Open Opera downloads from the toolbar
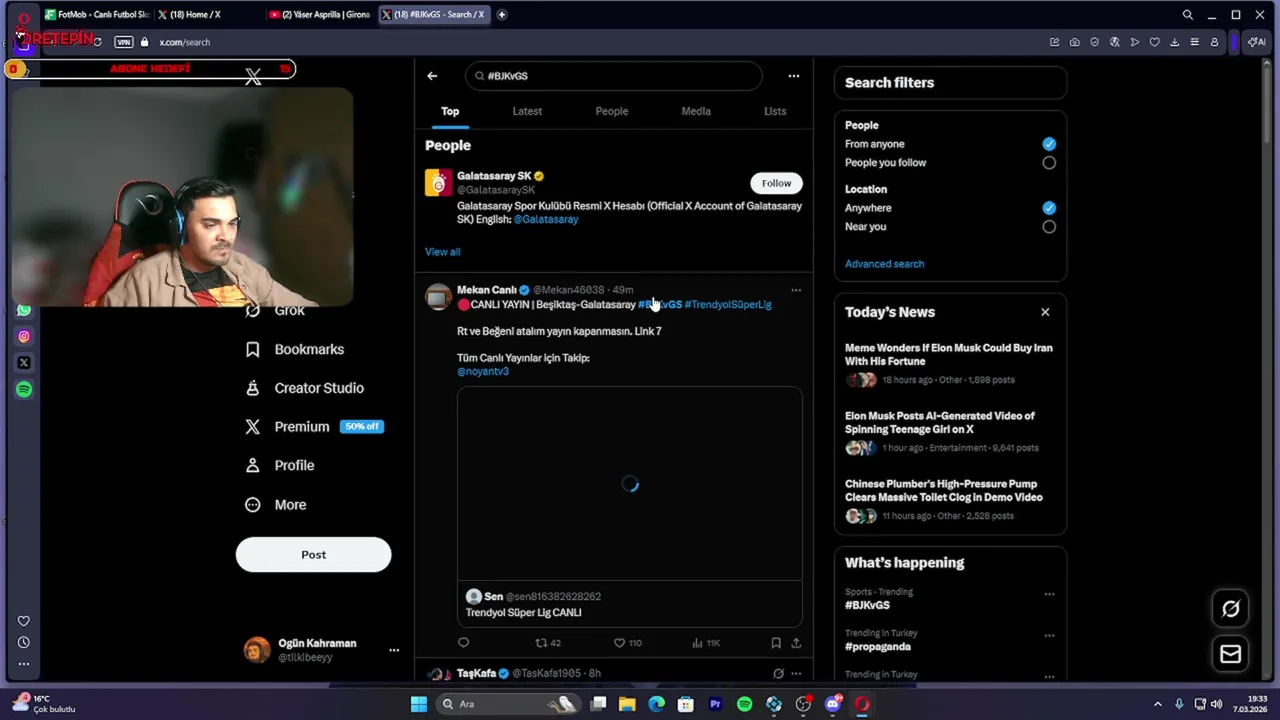Image resolution: width=1280 pixels, height=720 pixels. tap(1174, 42)
